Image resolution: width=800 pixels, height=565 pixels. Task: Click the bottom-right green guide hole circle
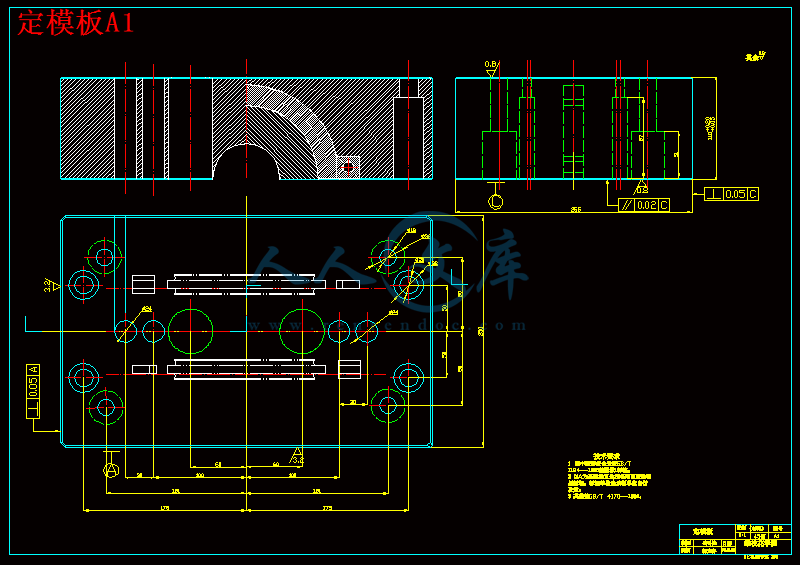387,405
